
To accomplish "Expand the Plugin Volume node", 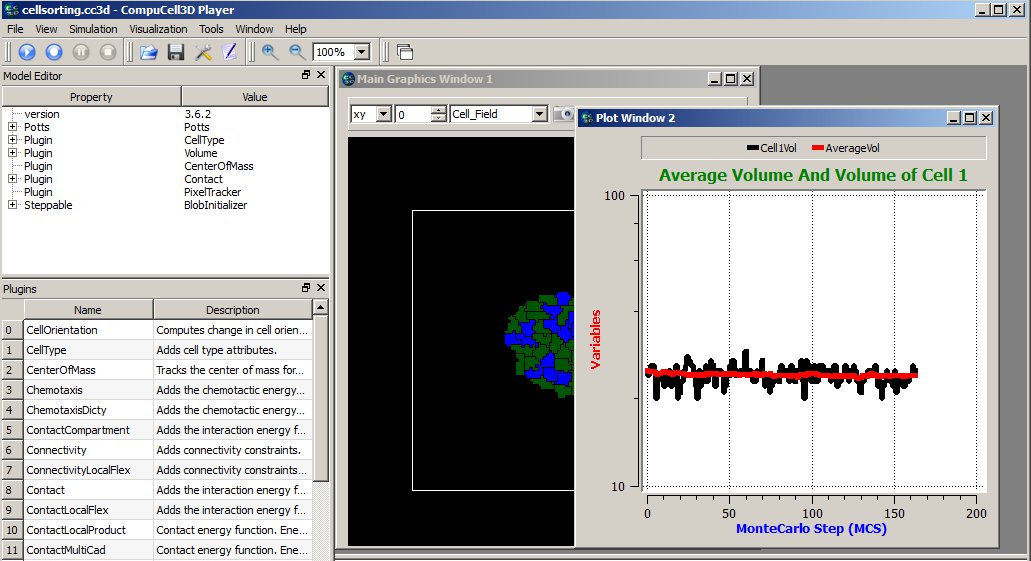I will tap(12, 153).
